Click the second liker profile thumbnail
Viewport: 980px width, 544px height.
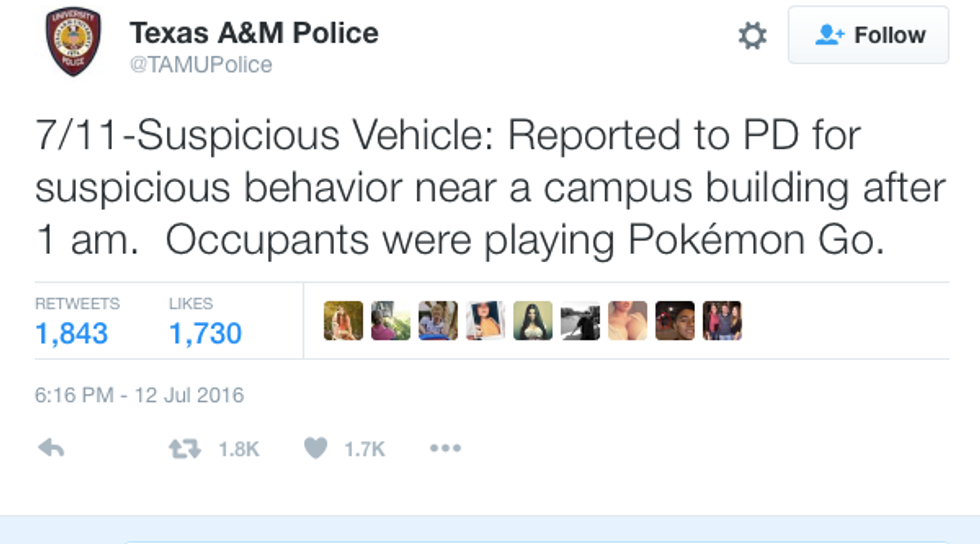tap(390, 321)
